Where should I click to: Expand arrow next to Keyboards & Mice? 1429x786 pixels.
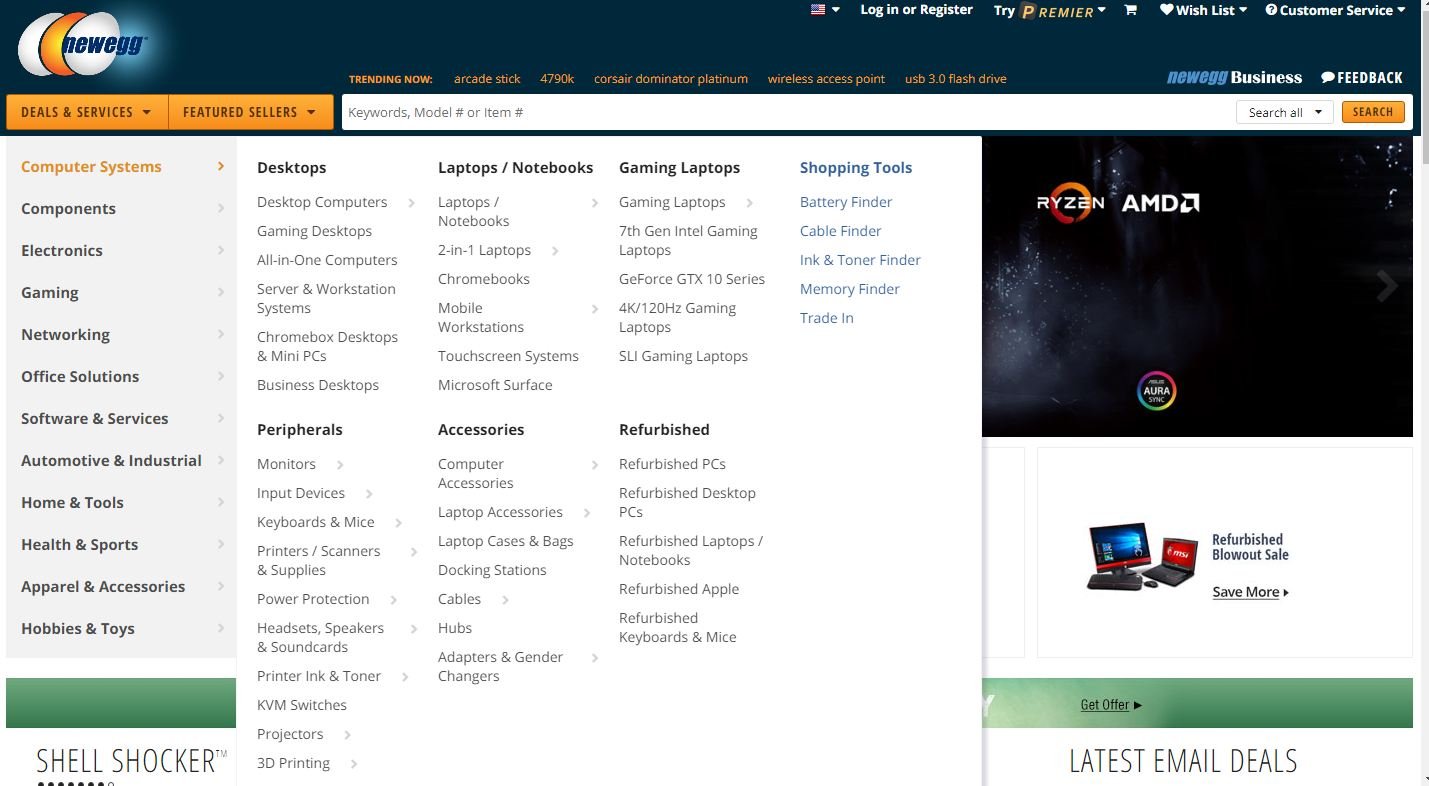pyautogui.click(x=398, y=523)
